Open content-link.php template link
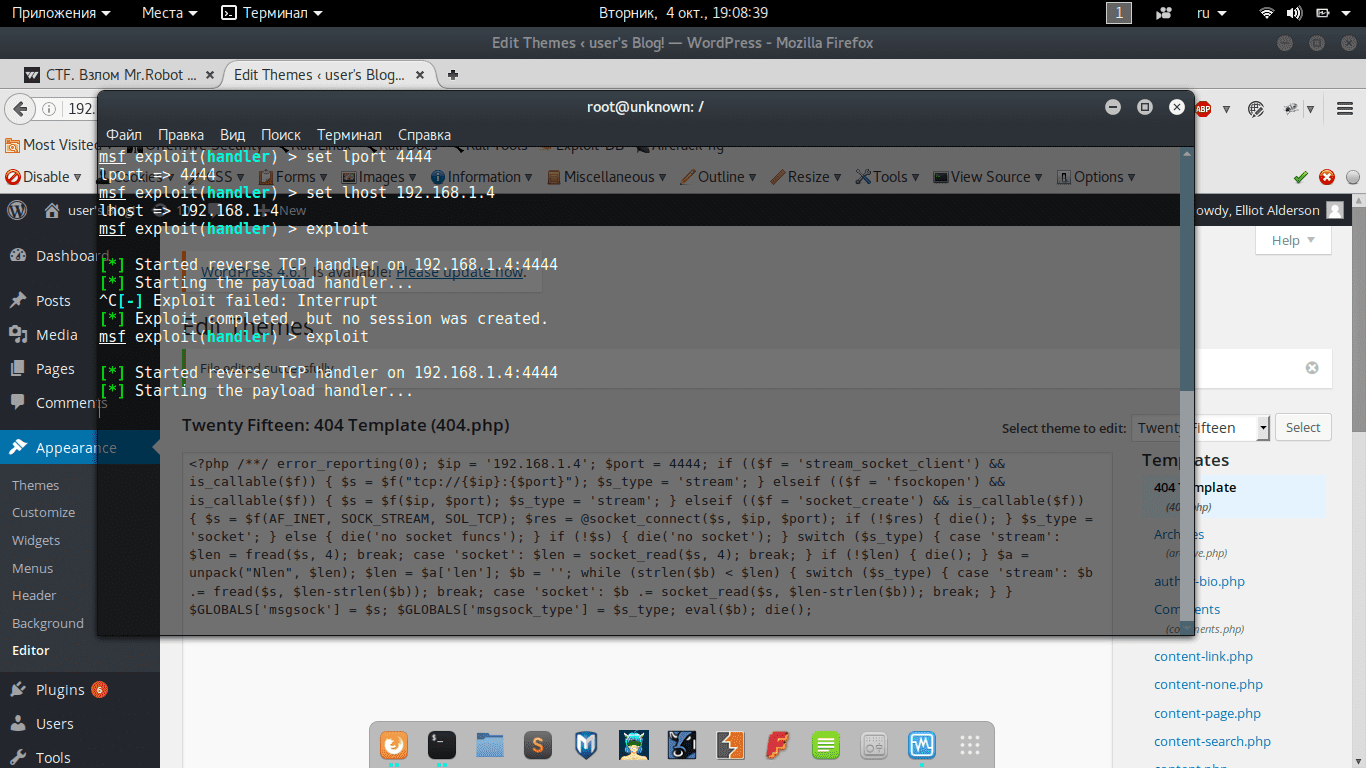This screenshot has height=768, width=1366. tap(1203, 656)
